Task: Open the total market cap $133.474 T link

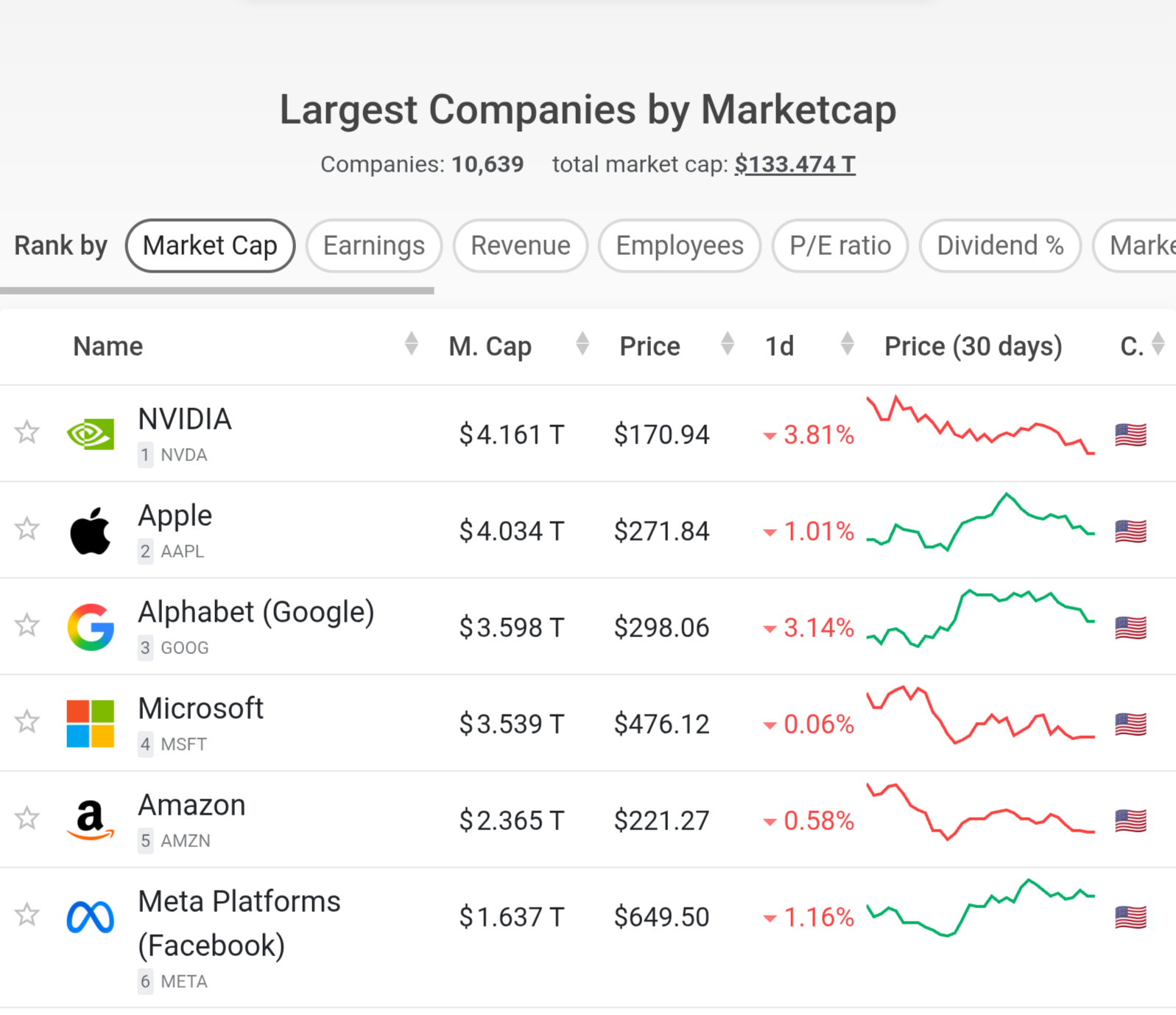Action: coord(795,164)
